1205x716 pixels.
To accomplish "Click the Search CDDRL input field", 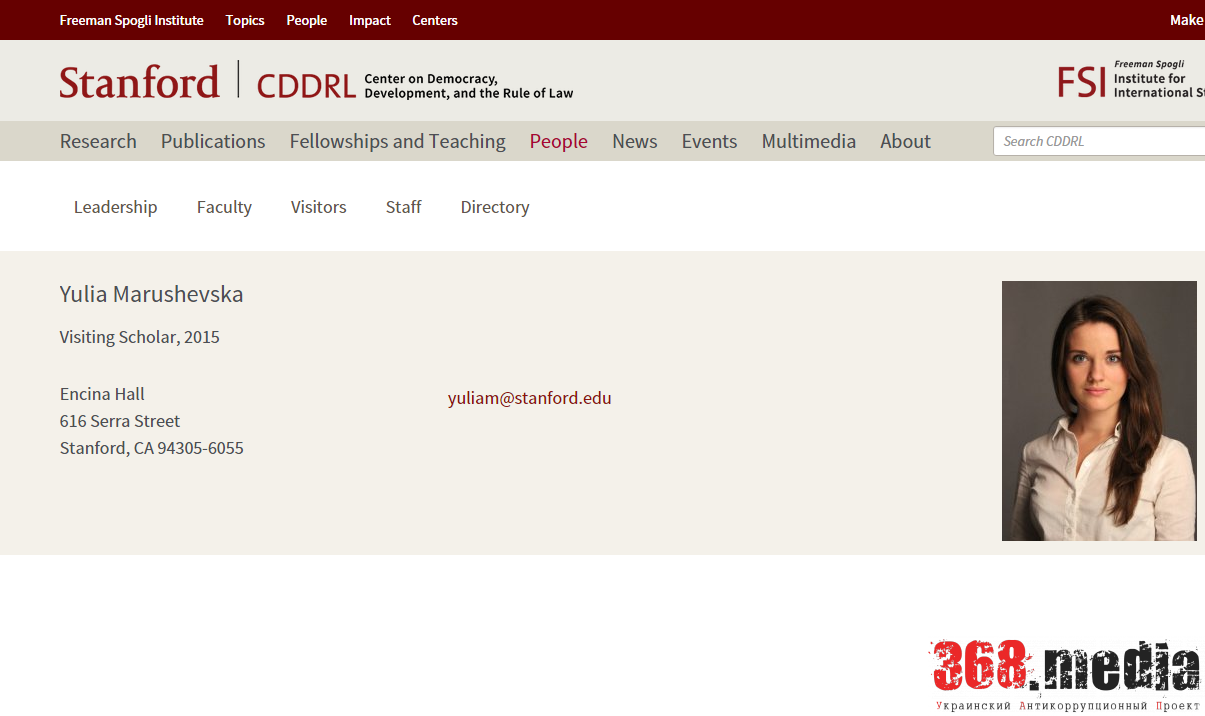I will click(1100, 141).
